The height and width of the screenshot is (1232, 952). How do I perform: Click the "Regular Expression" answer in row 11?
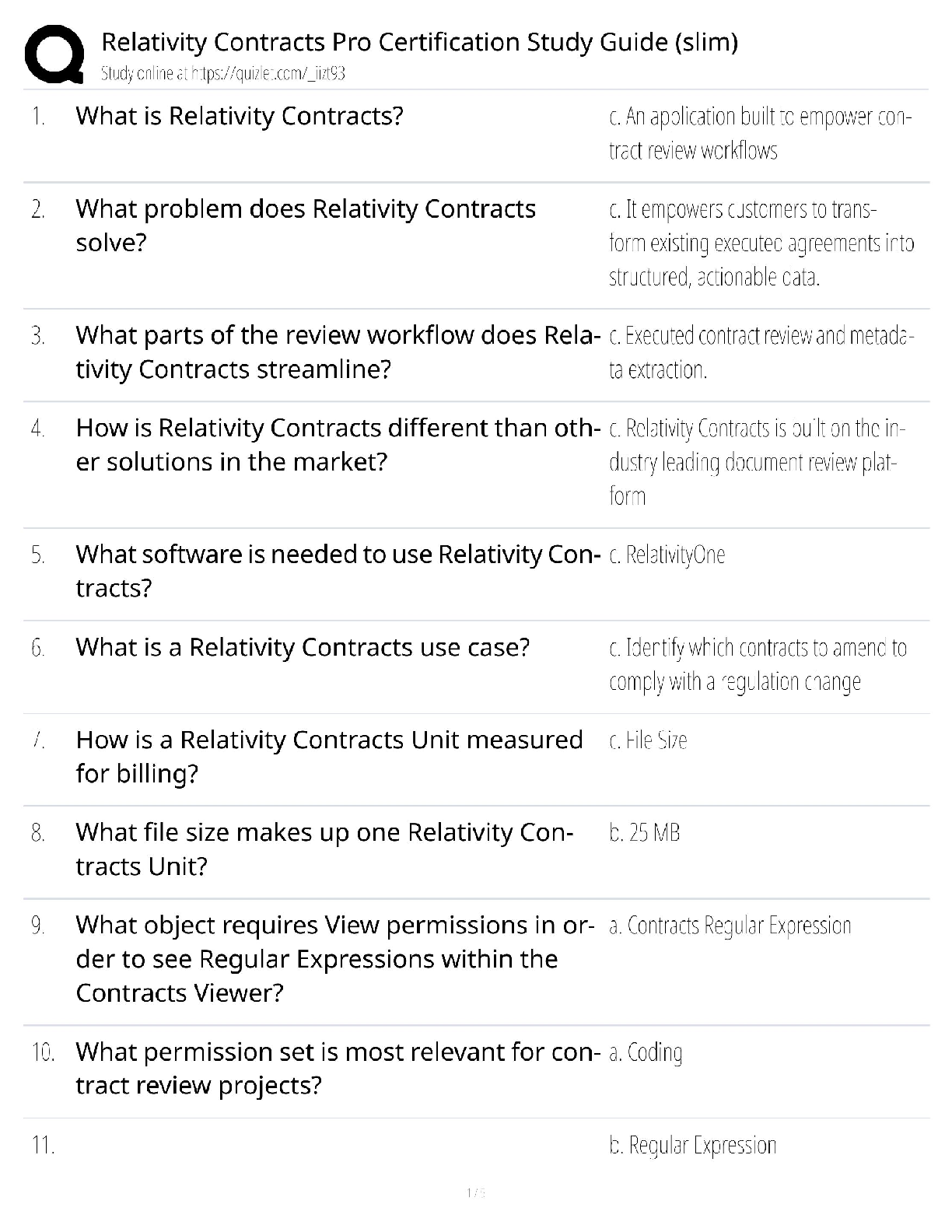pos(693,1145)
